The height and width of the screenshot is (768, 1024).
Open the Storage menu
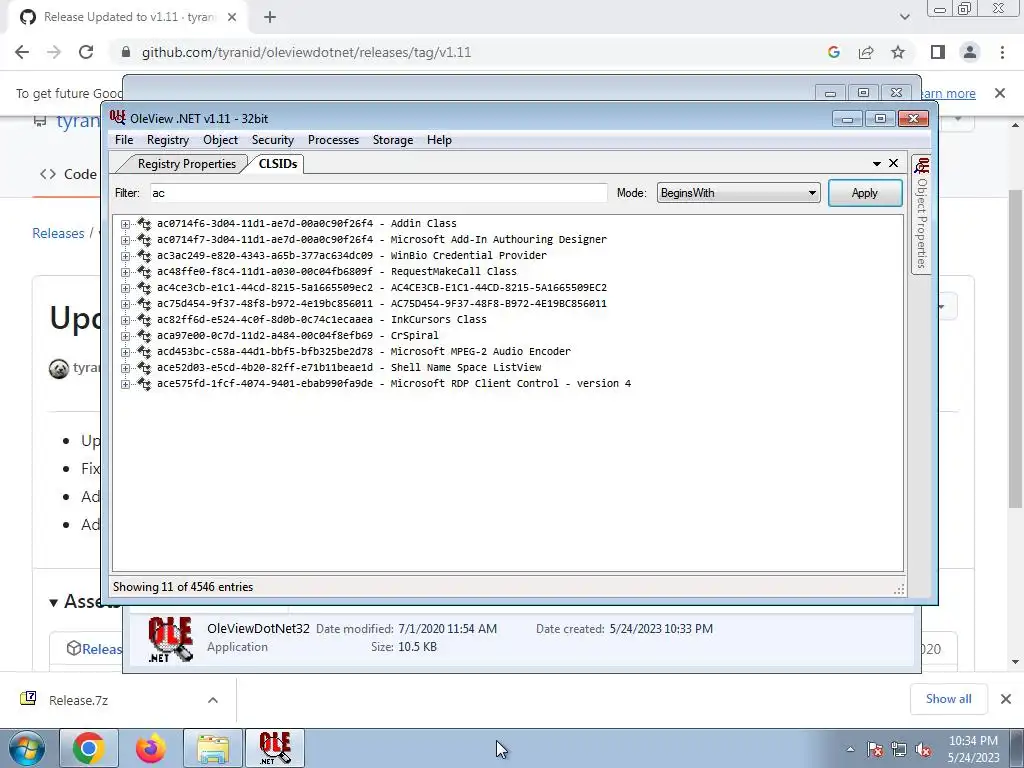392,140
